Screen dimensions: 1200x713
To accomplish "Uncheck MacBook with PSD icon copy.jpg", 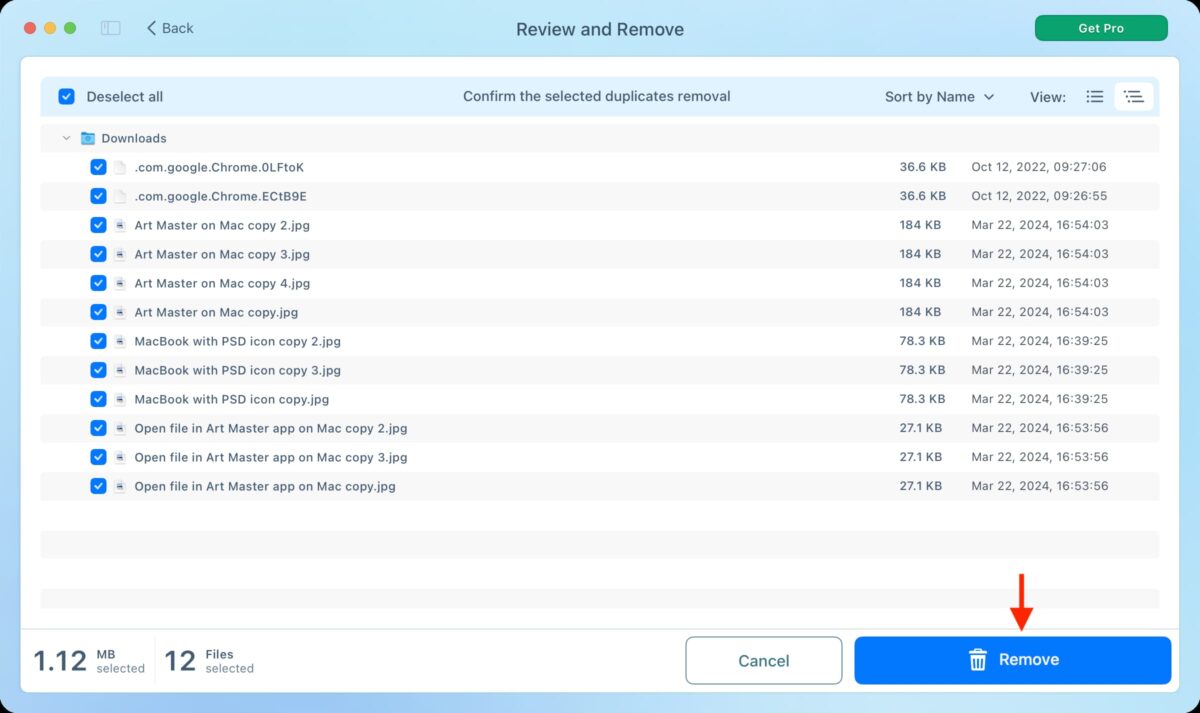I will pos(98,400).
